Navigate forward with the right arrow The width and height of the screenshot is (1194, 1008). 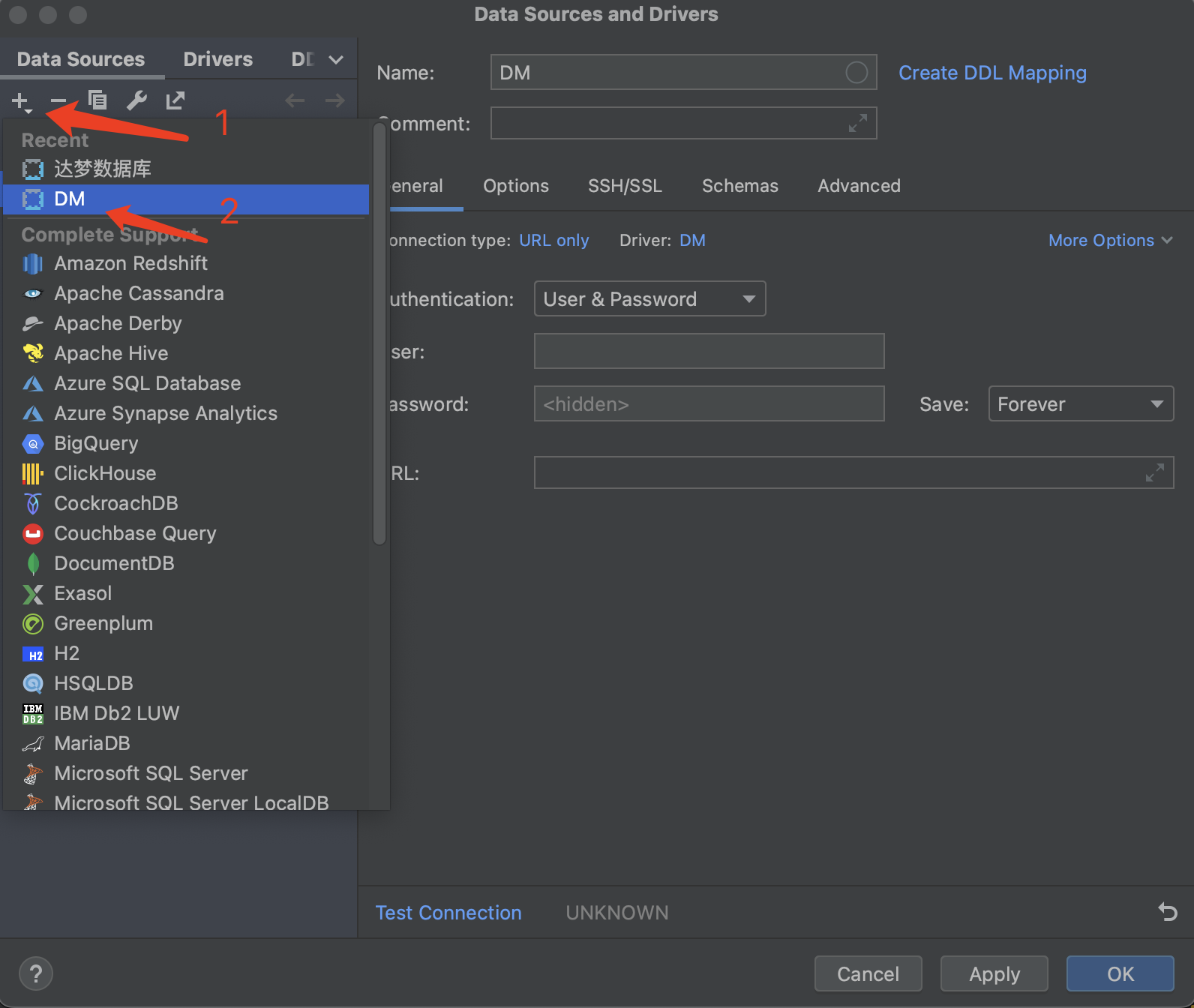(x=334, y=100)
